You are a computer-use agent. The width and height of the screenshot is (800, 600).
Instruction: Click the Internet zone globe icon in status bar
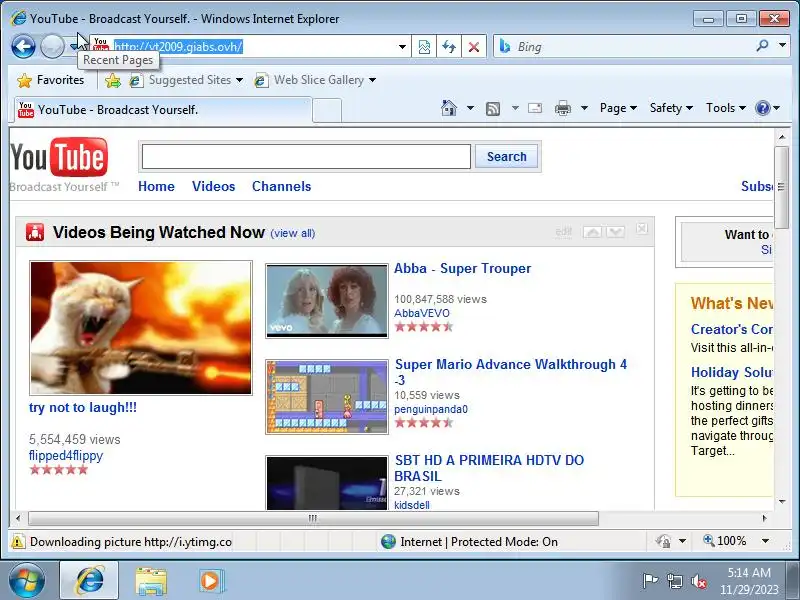388,541
